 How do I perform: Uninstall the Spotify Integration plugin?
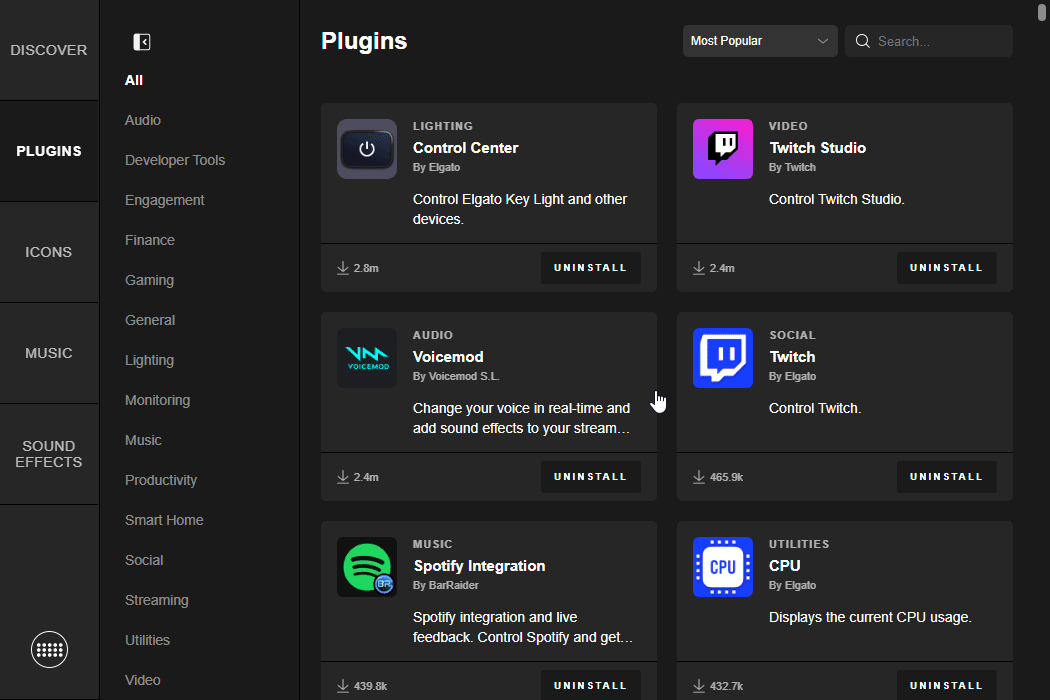pos(591,685)
